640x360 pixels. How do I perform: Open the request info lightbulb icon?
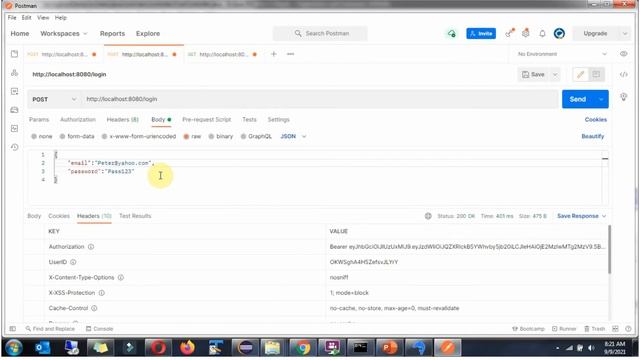(x=623, y=97)
